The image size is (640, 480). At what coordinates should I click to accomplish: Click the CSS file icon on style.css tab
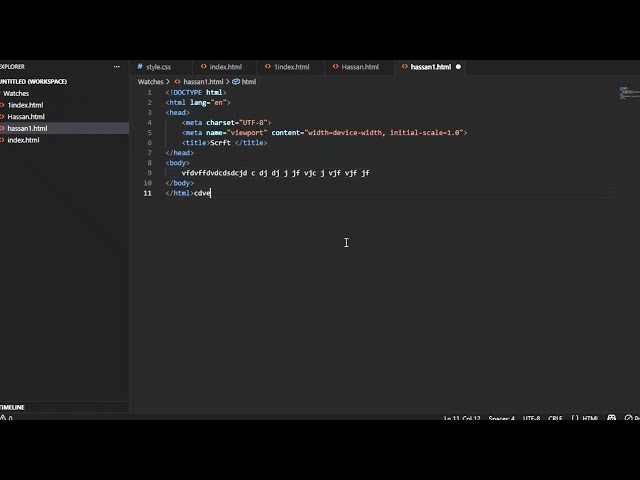point(140,67)
